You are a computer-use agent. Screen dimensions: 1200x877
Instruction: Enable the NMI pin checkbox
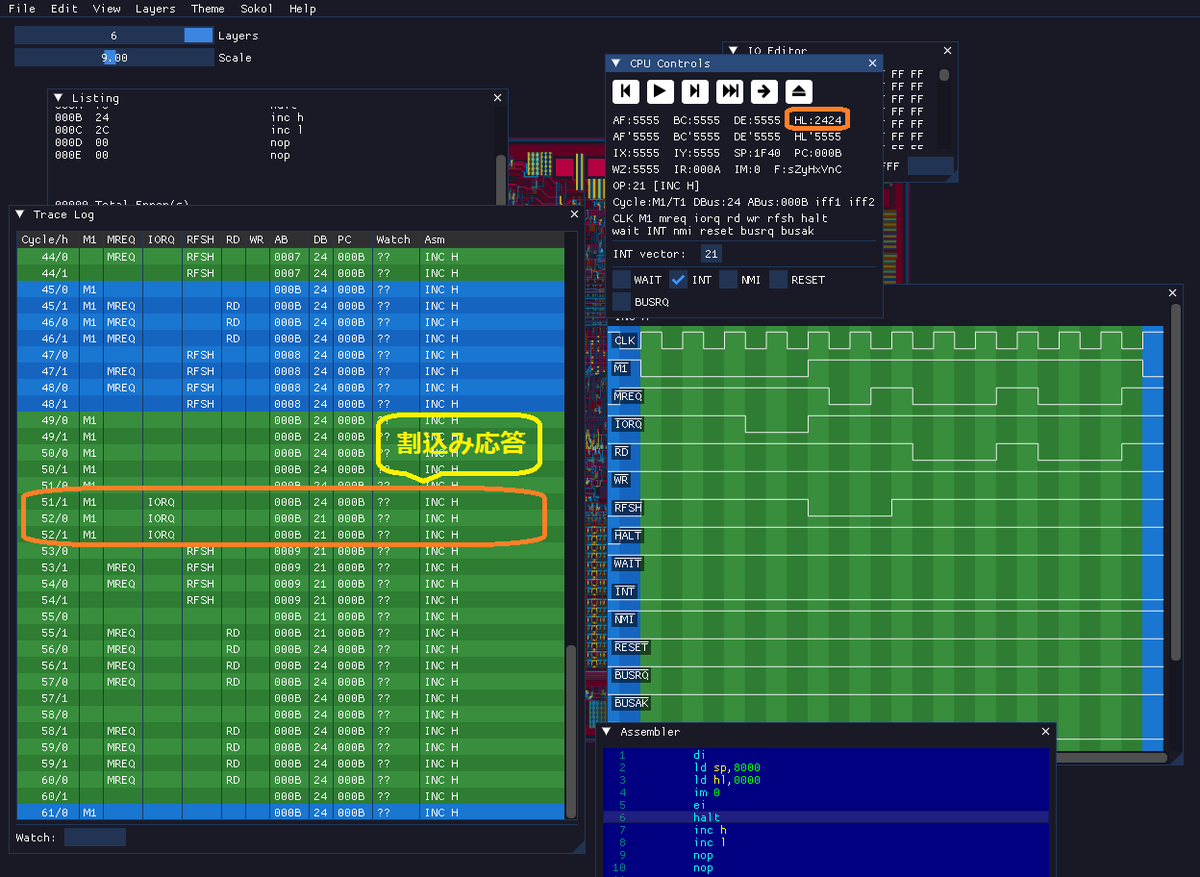[x=728, y=280]
